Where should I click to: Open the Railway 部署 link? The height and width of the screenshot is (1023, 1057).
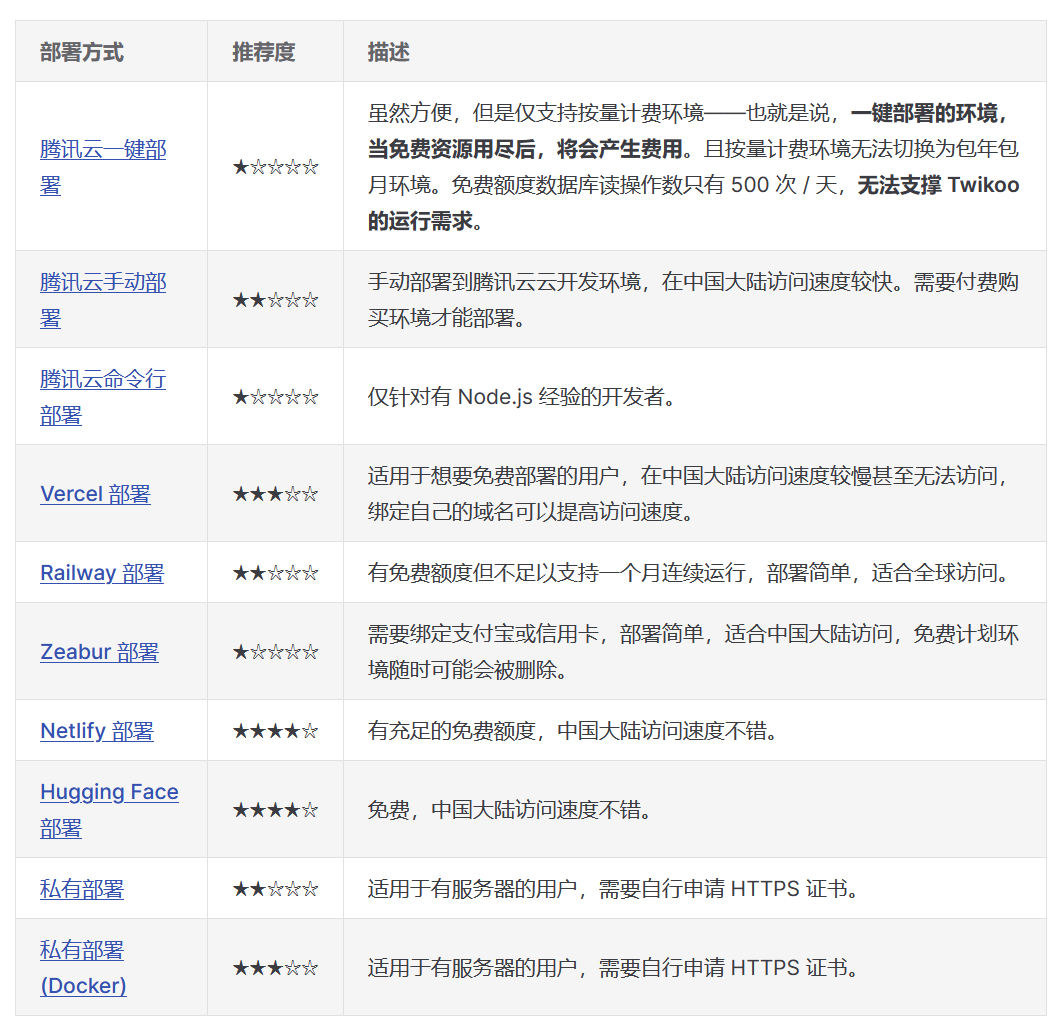click(x=102, y=573)
